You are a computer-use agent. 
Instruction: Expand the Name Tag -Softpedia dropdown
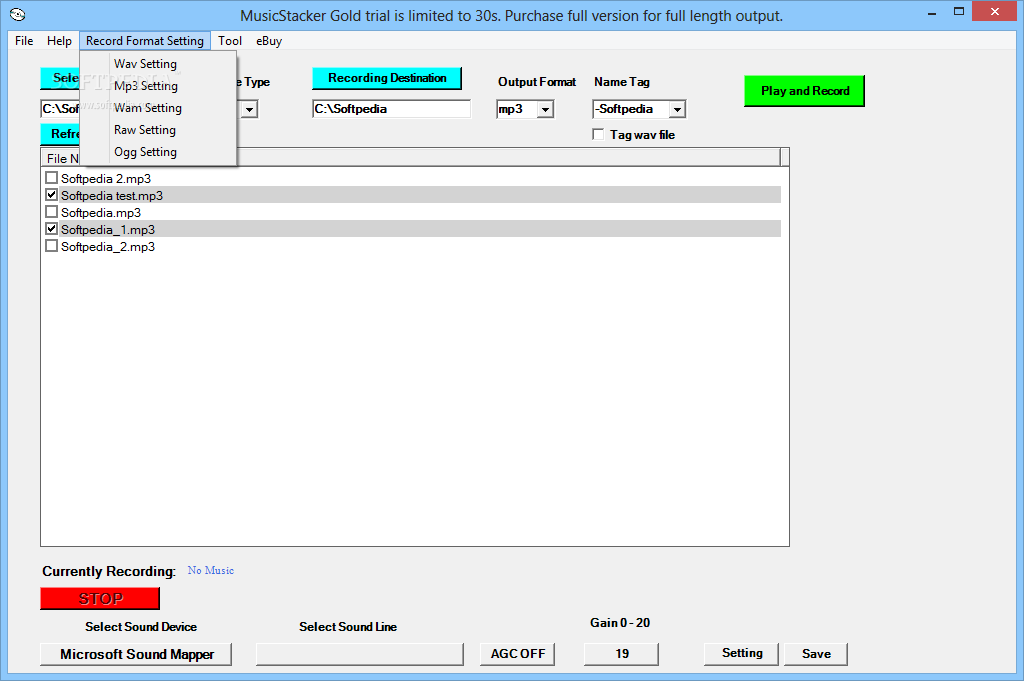[677, 110]
